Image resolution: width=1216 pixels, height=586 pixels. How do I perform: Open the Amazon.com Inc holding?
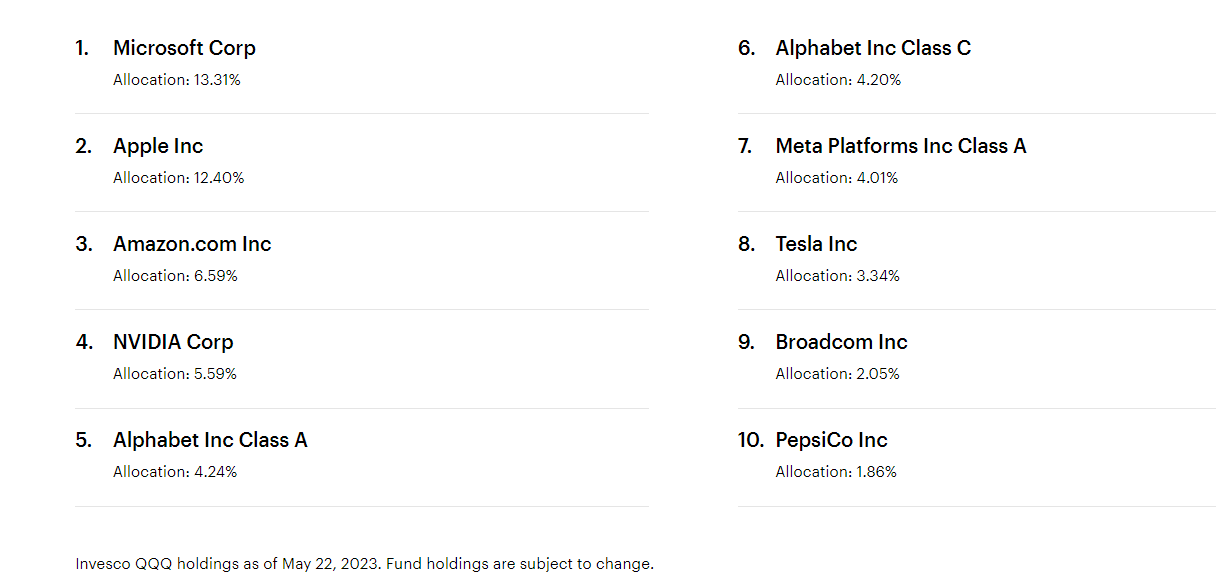(x=192, y=244)
